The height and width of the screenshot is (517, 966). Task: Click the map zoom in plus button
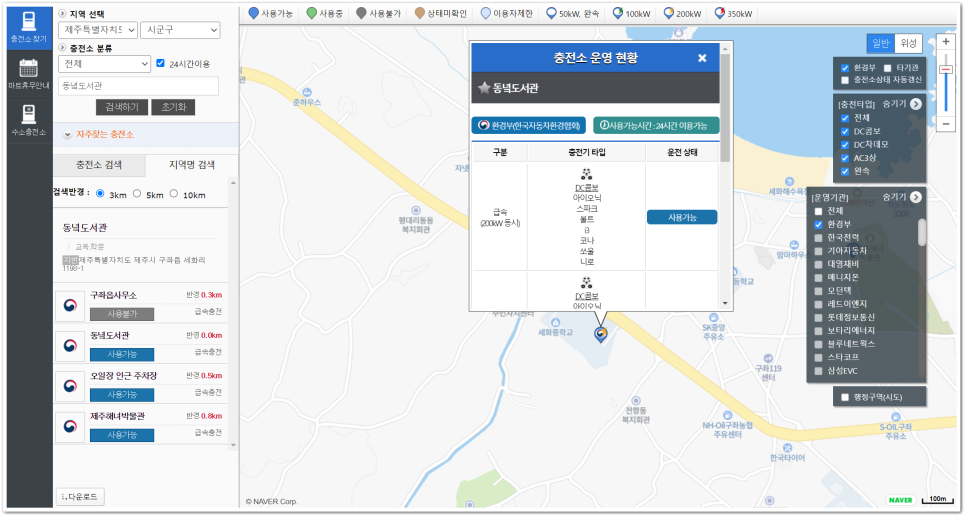[946, 43]
